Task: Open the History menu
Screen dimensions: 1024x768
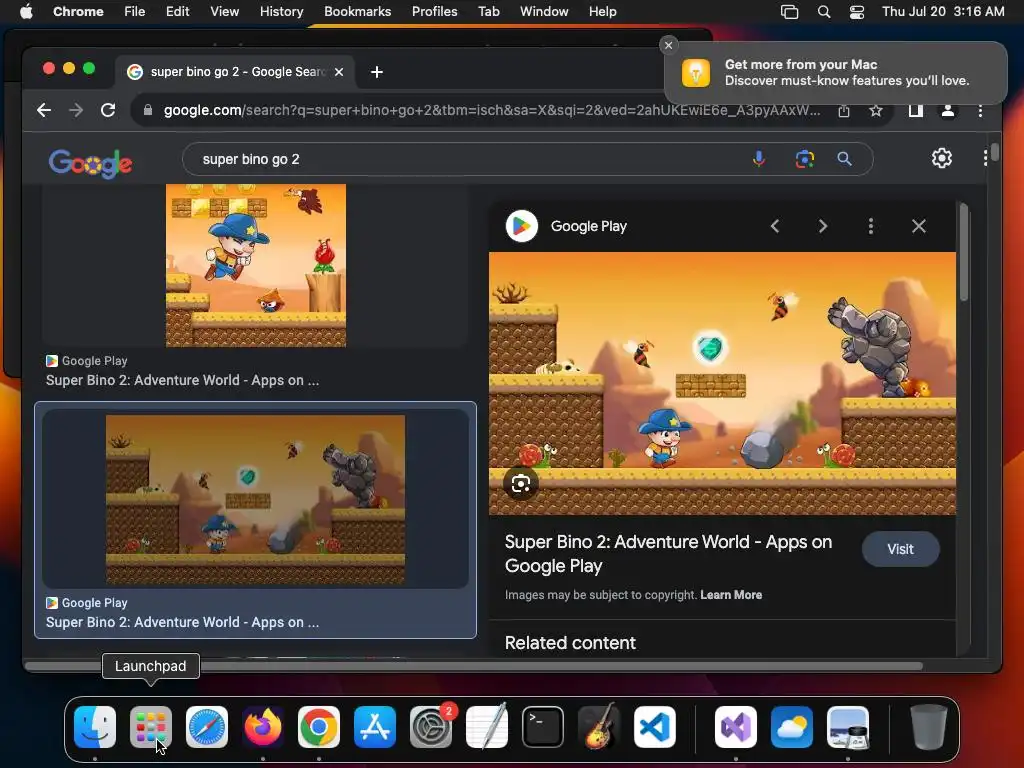Action: [x=281, y=11]
